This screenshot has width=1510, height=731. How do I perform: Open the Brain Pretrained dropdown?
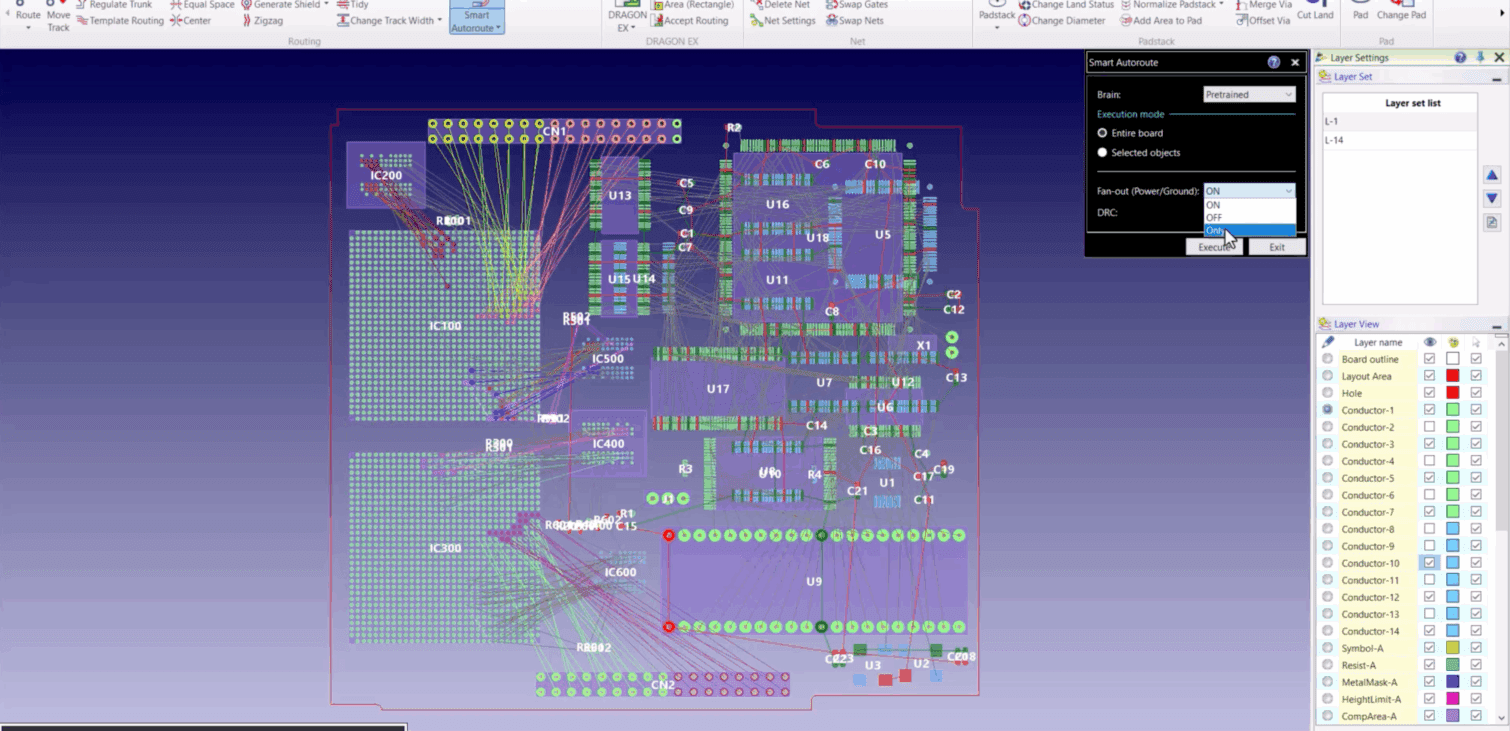[1249, 94]
